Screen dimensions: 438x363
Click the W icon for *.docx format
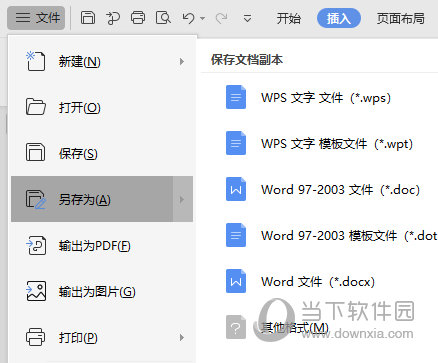tap(236, 281)
